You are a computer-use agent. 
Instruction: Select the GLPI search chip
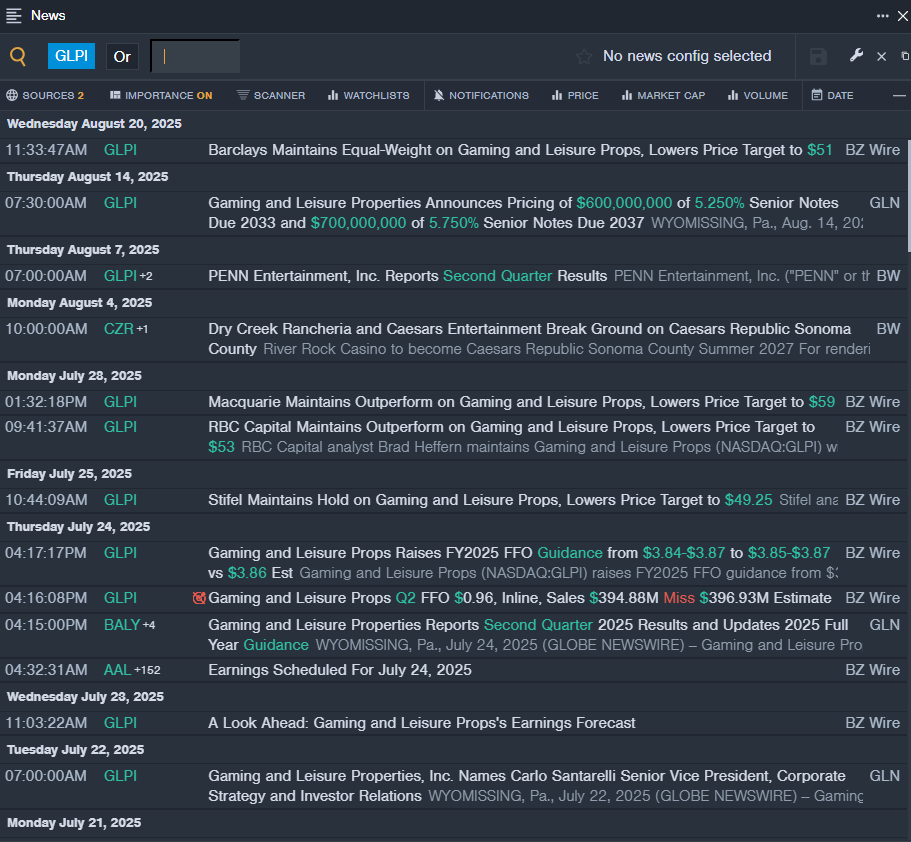point(71,56)
